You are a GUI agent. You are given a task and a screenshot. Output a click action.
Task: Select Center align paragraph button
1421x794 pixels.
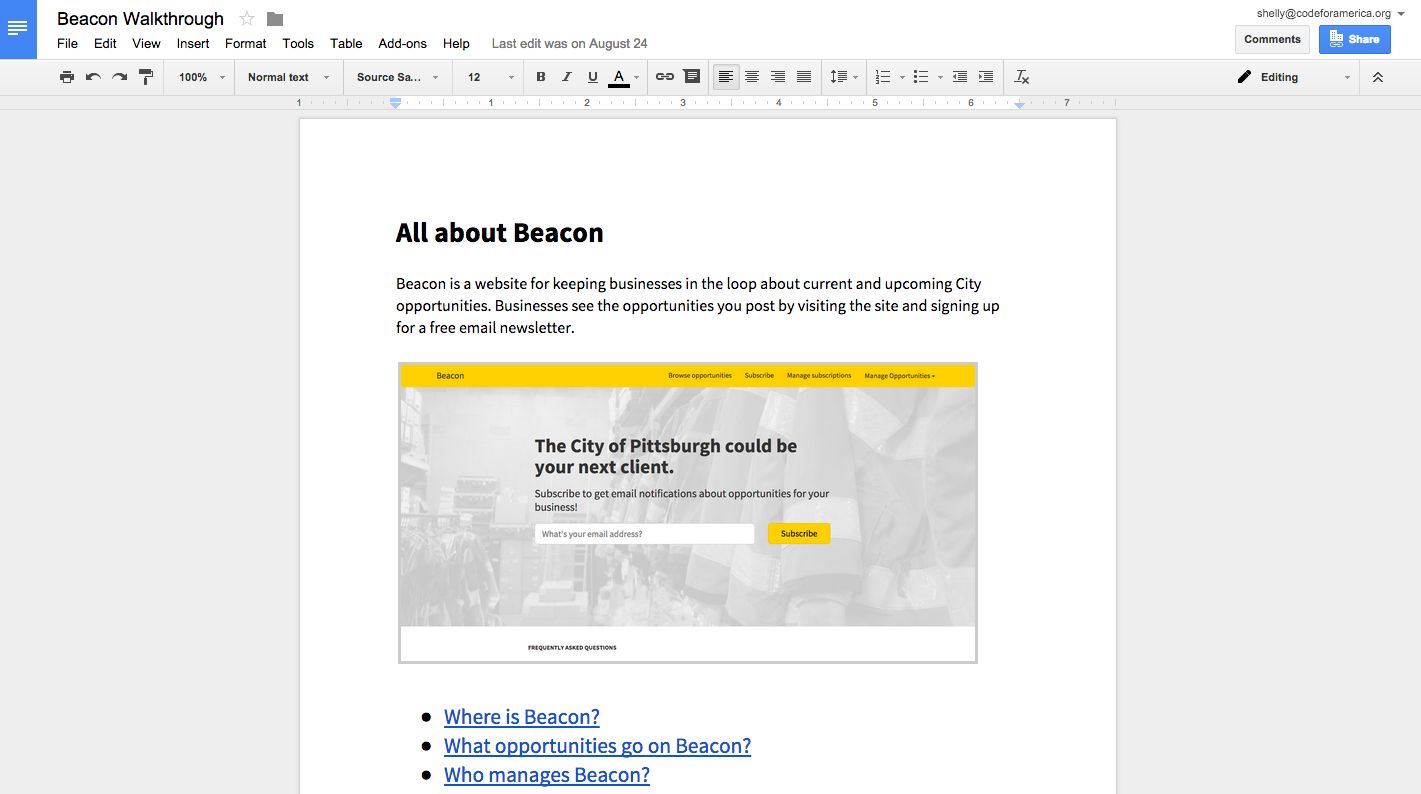tap(752, 77)
